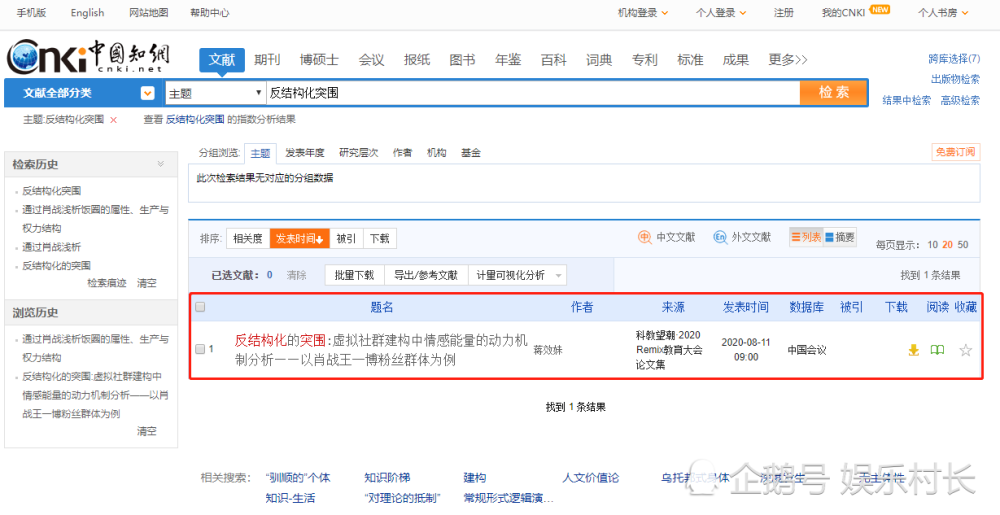Select the 百科 tab

tap(554, 60)
